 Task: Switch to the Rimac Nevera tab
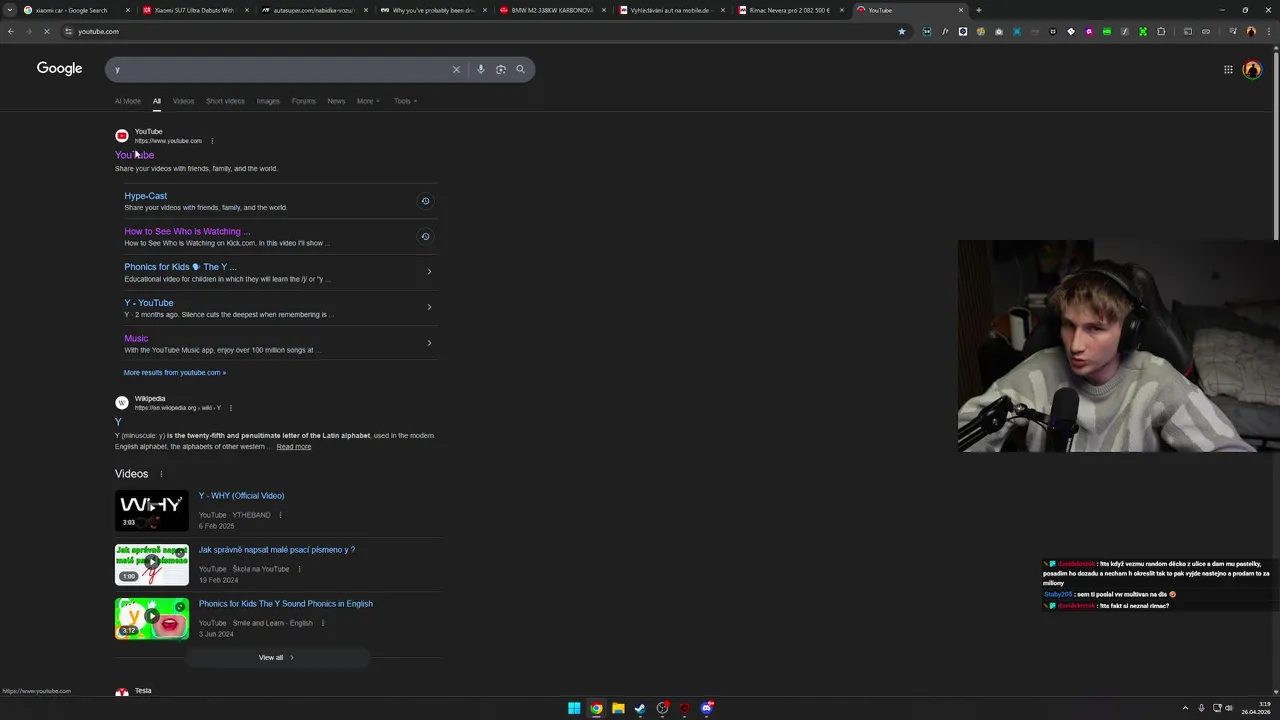[789, 10]
